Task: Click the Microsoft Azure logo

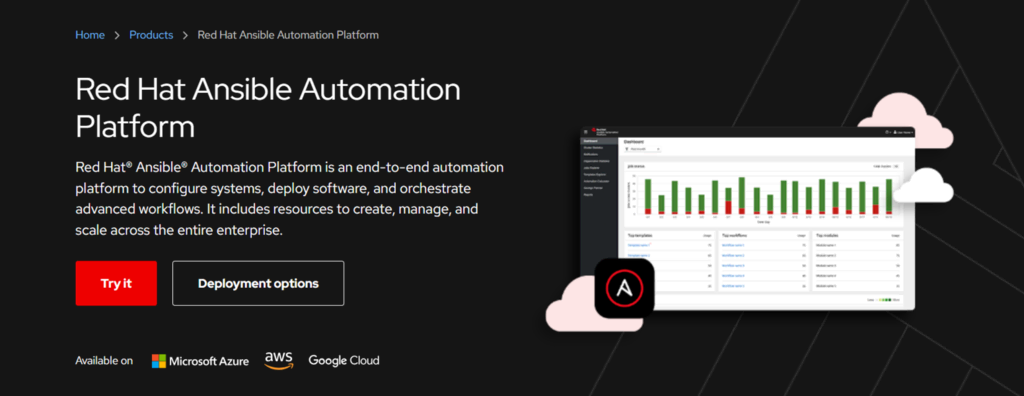Action: [200, 361]
